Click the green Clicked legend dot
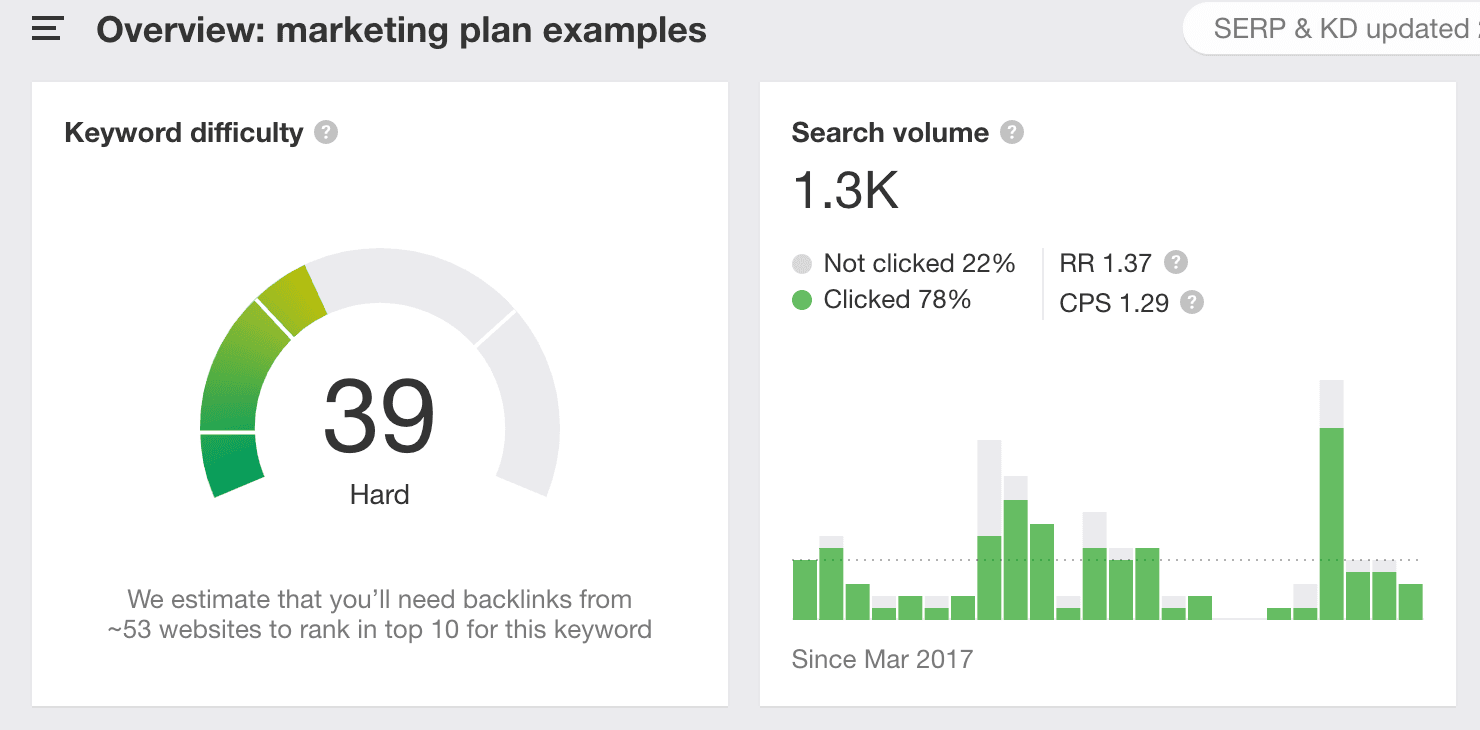 [802, 300]
